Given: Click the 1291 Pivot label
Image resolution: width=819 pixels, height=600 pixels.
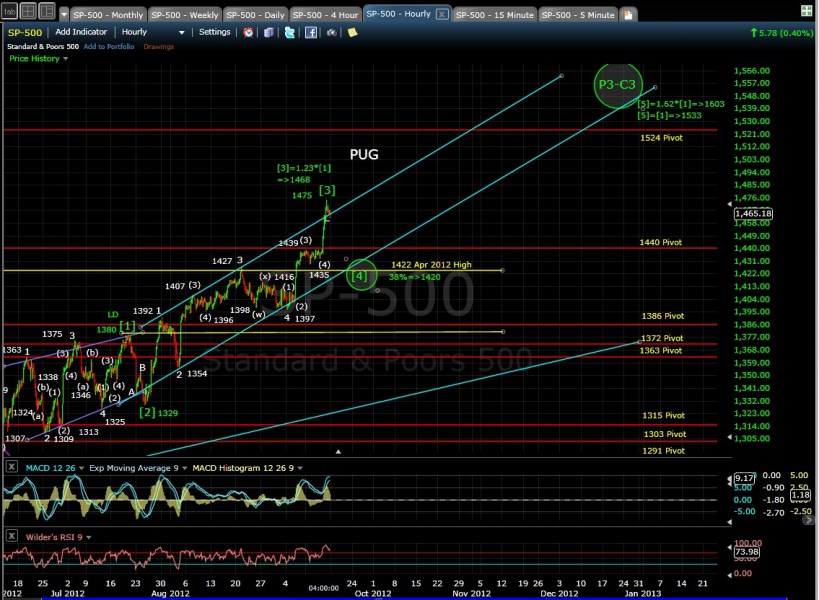Looking at the screenshot, I should point(663,451).
